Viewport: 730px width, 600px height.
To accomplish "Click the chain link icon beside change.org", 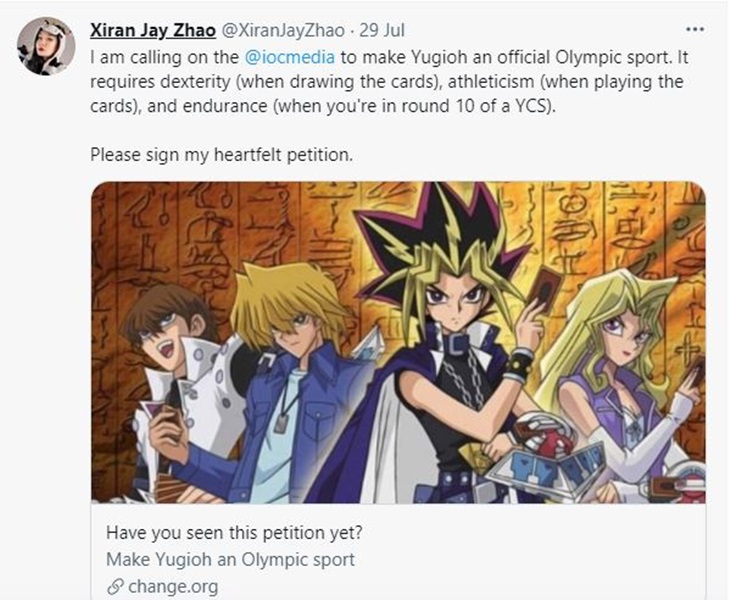I will (x=115, y=587).
